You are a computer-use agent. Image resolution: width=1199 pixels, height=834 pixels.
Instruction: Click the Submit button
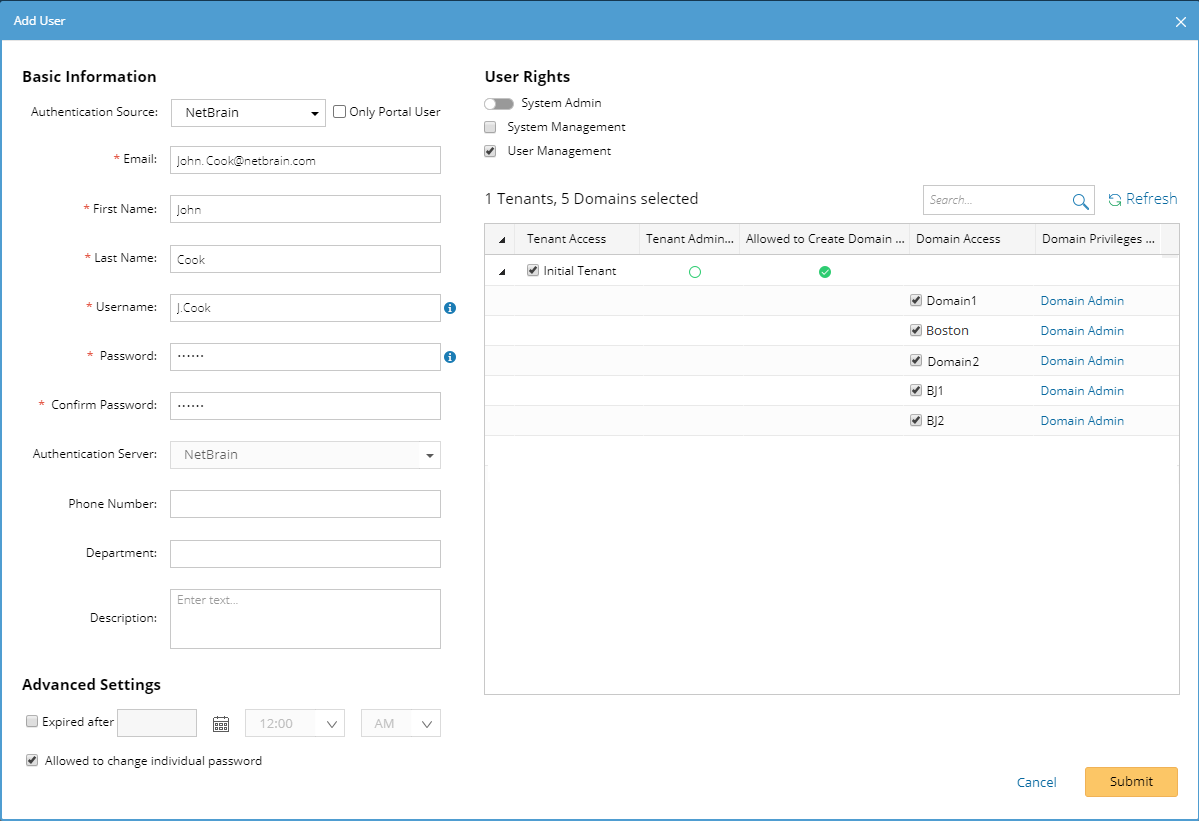pyautogui.click(x=1130, y=782)
